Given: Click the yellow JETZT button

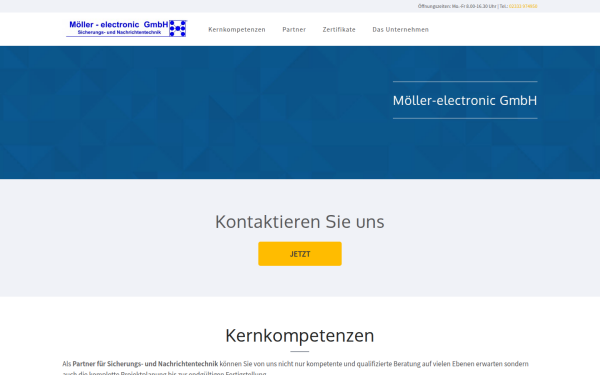Looking at the screenshot, I should coord(300,254).
